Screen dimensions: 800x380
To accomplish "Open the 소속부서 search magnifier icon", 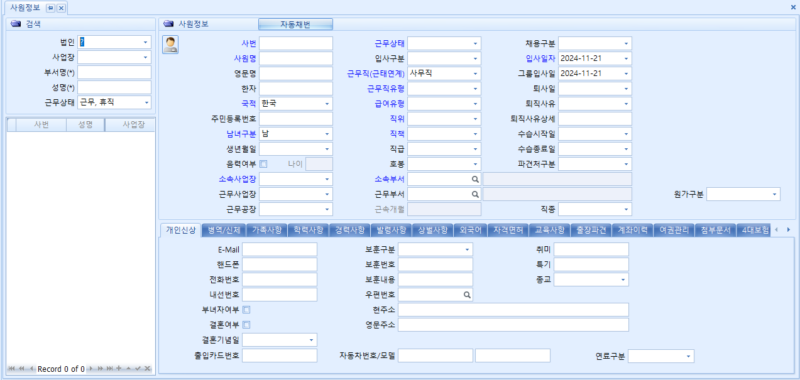I will tap(475, 179).
